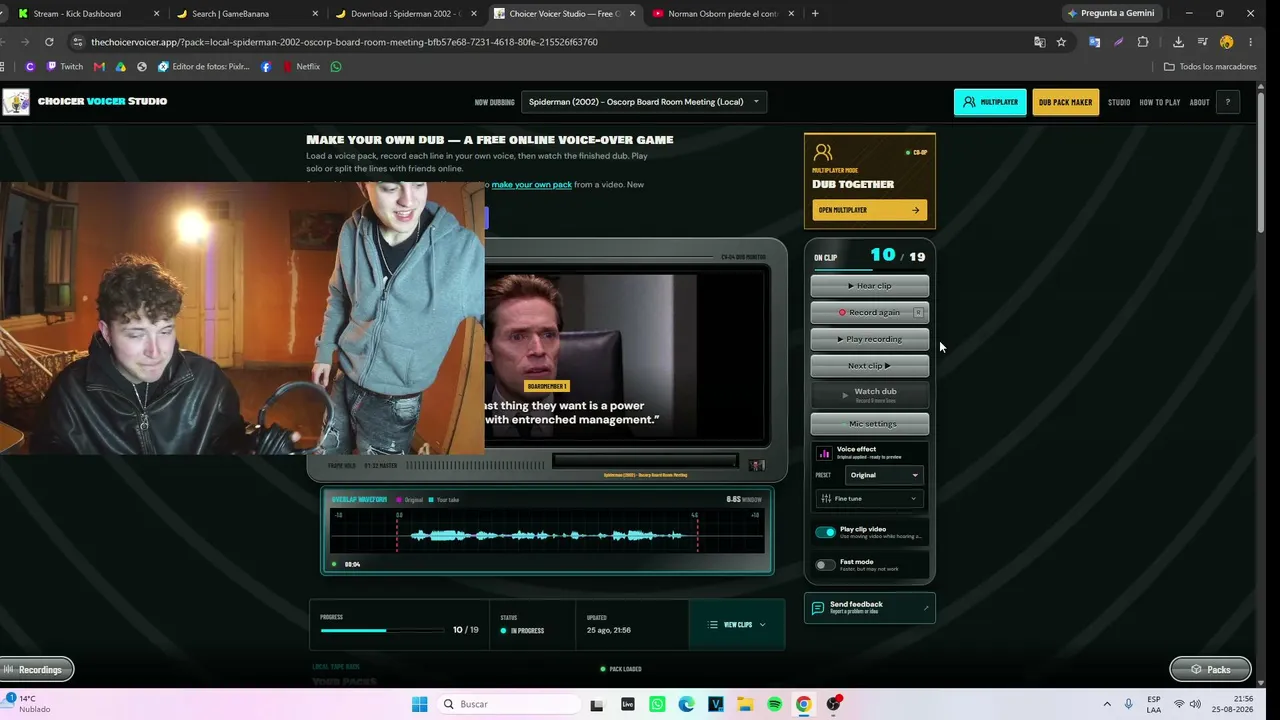
Task: Switch to Norman Osborn YouTube tab
Action: pos(723,14)
